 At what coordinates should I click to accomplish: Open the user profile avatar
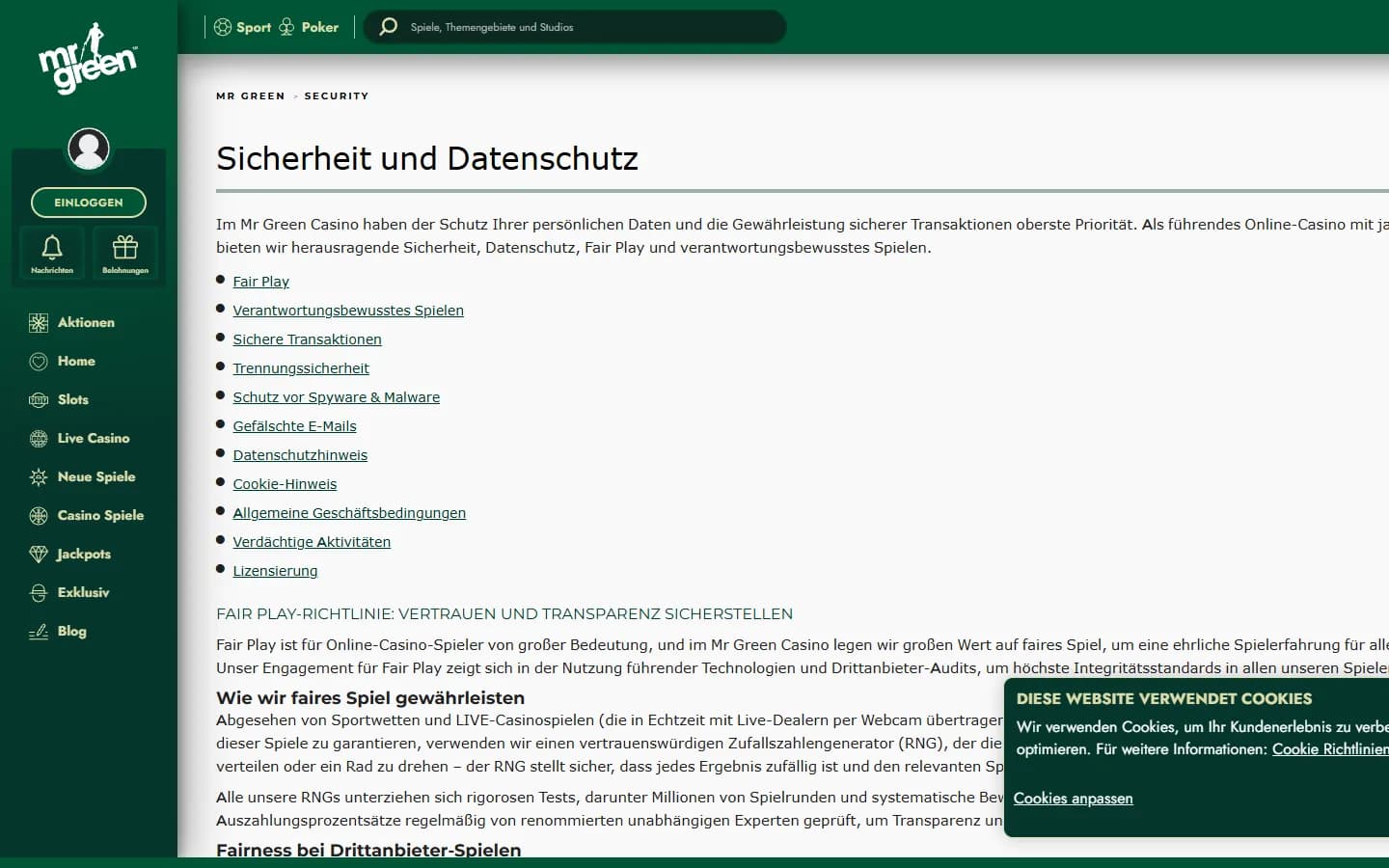pos(89,149)
